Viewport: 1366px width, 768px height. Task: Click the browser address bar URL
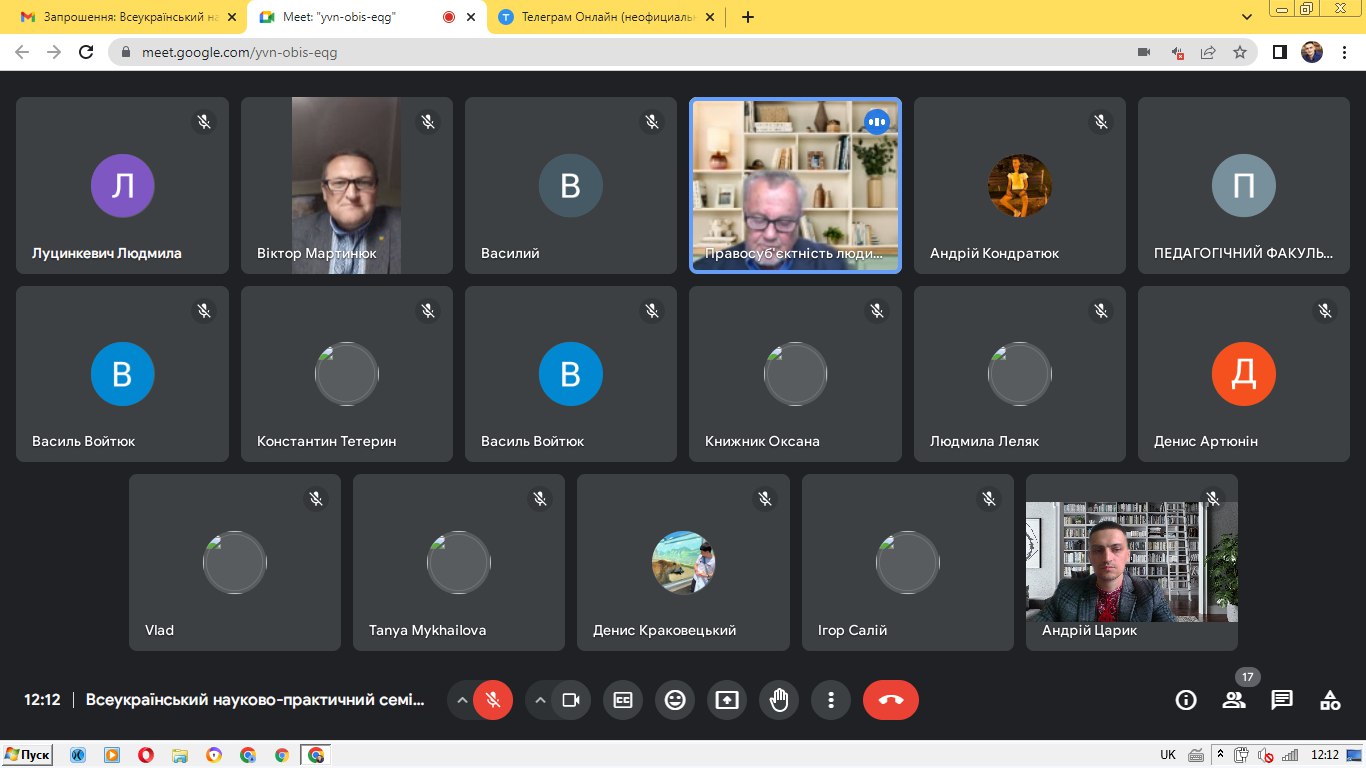(x=240, y=52)
